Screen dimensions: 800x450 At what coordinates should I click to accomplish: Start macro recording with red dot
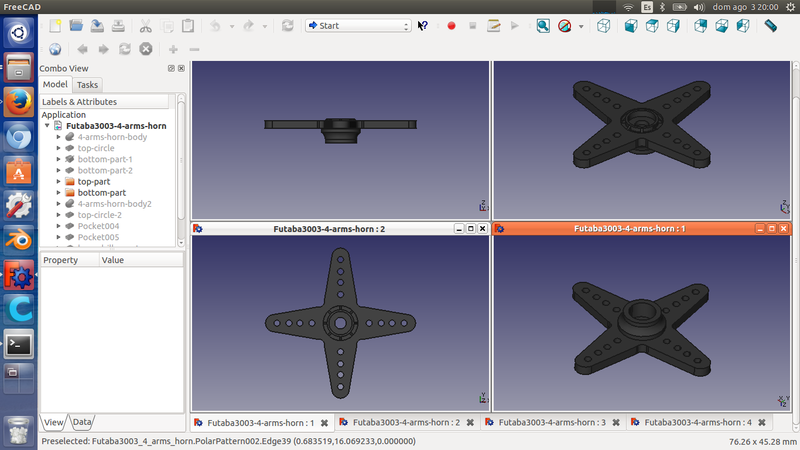(451, 26)
